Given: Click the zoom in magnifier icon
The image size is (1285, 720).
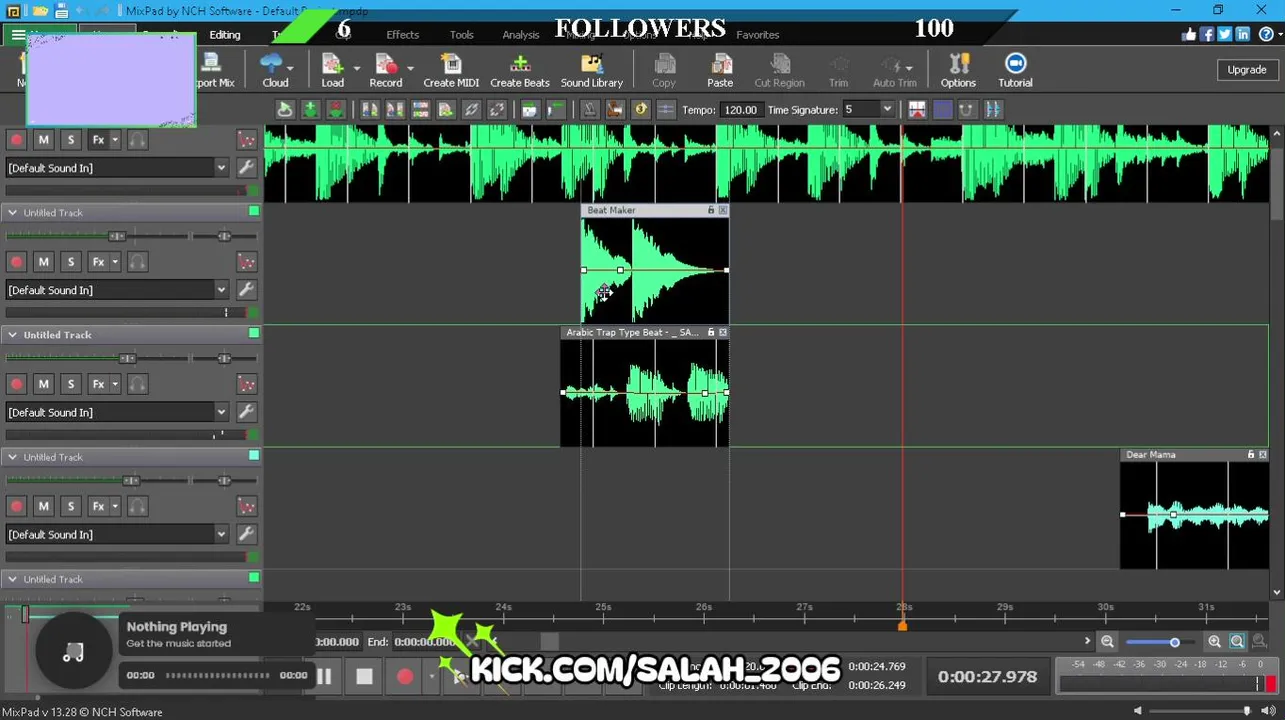Looking at the screenshot, I should 1214,642.
